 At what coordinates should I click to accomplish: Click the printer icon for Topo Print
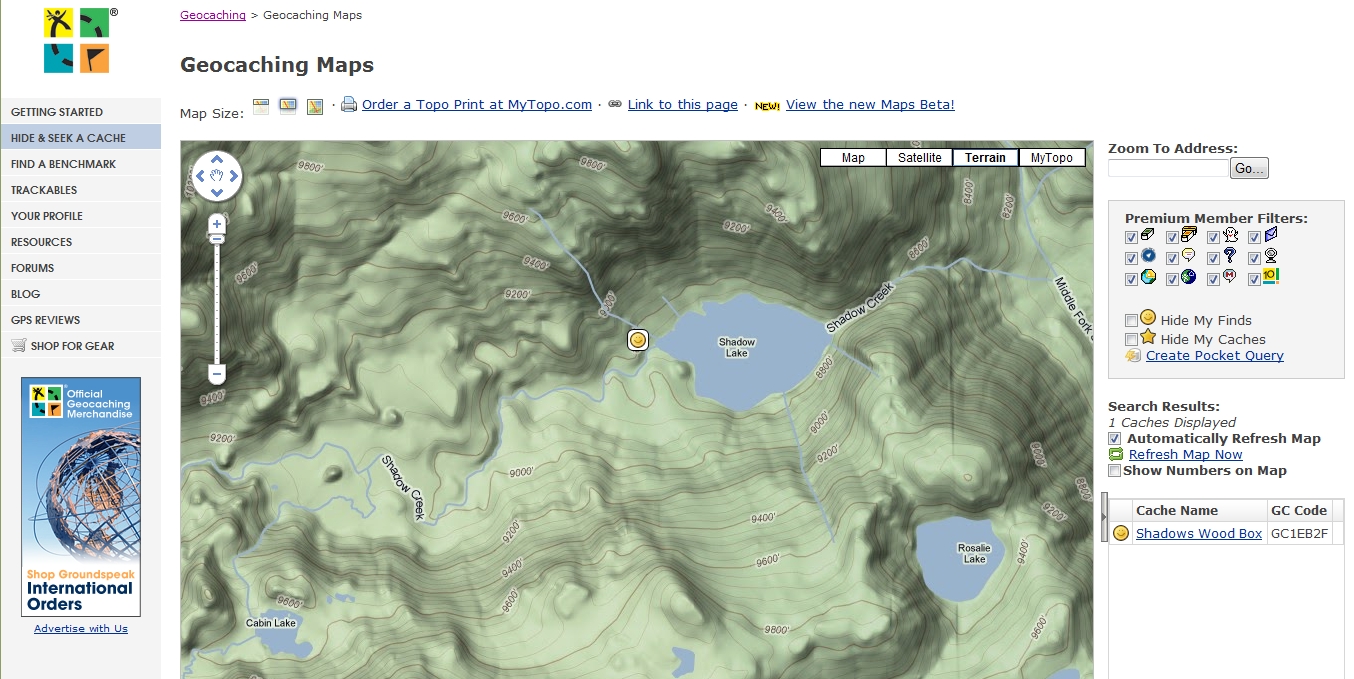(349, 104)
